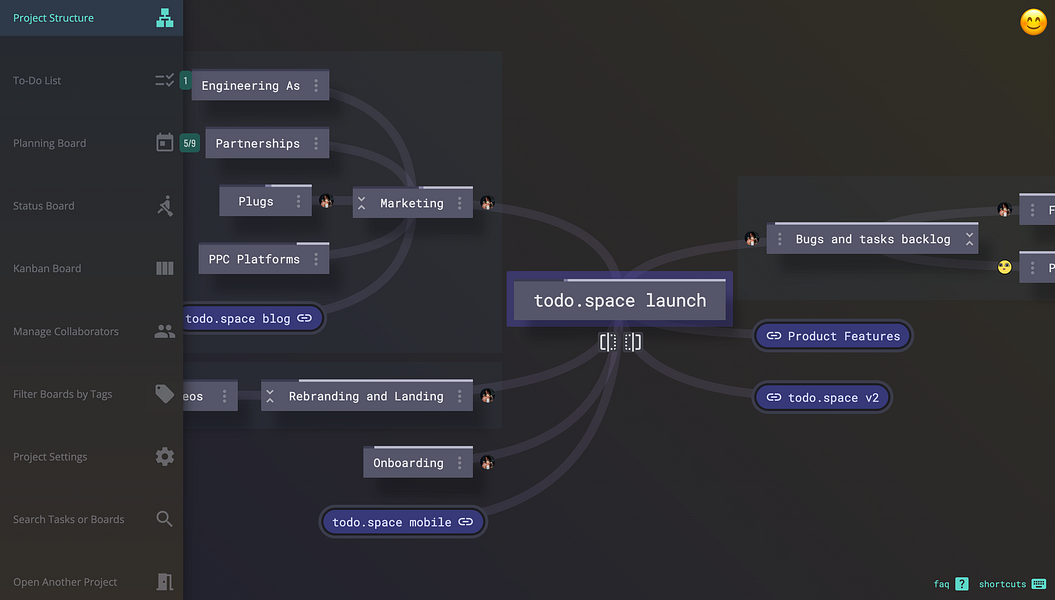Switch to Kanban Board
1055x600 pixels.
point(91,268)
